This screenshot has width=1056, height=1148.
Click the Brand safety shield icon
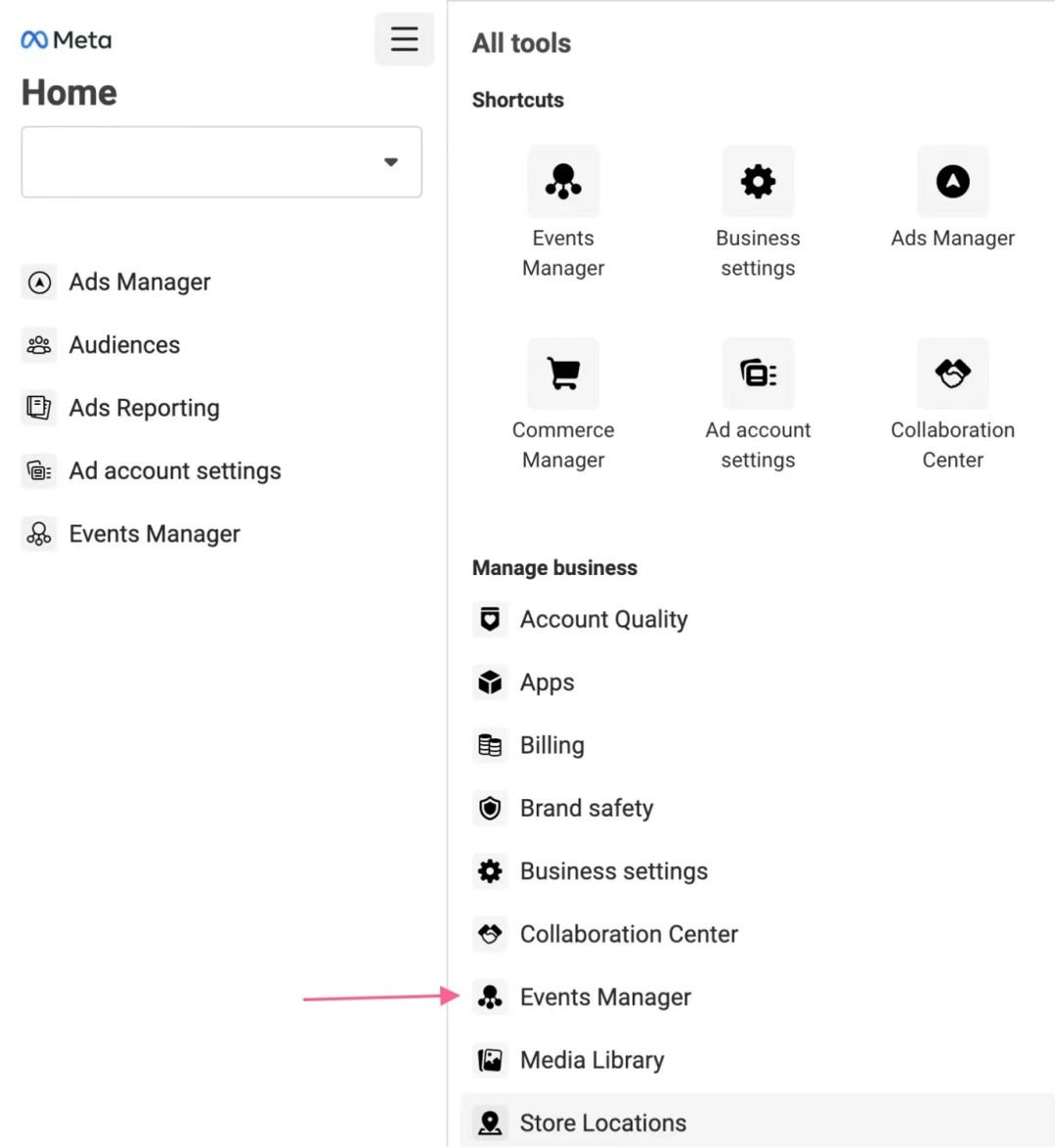(490, 809)
